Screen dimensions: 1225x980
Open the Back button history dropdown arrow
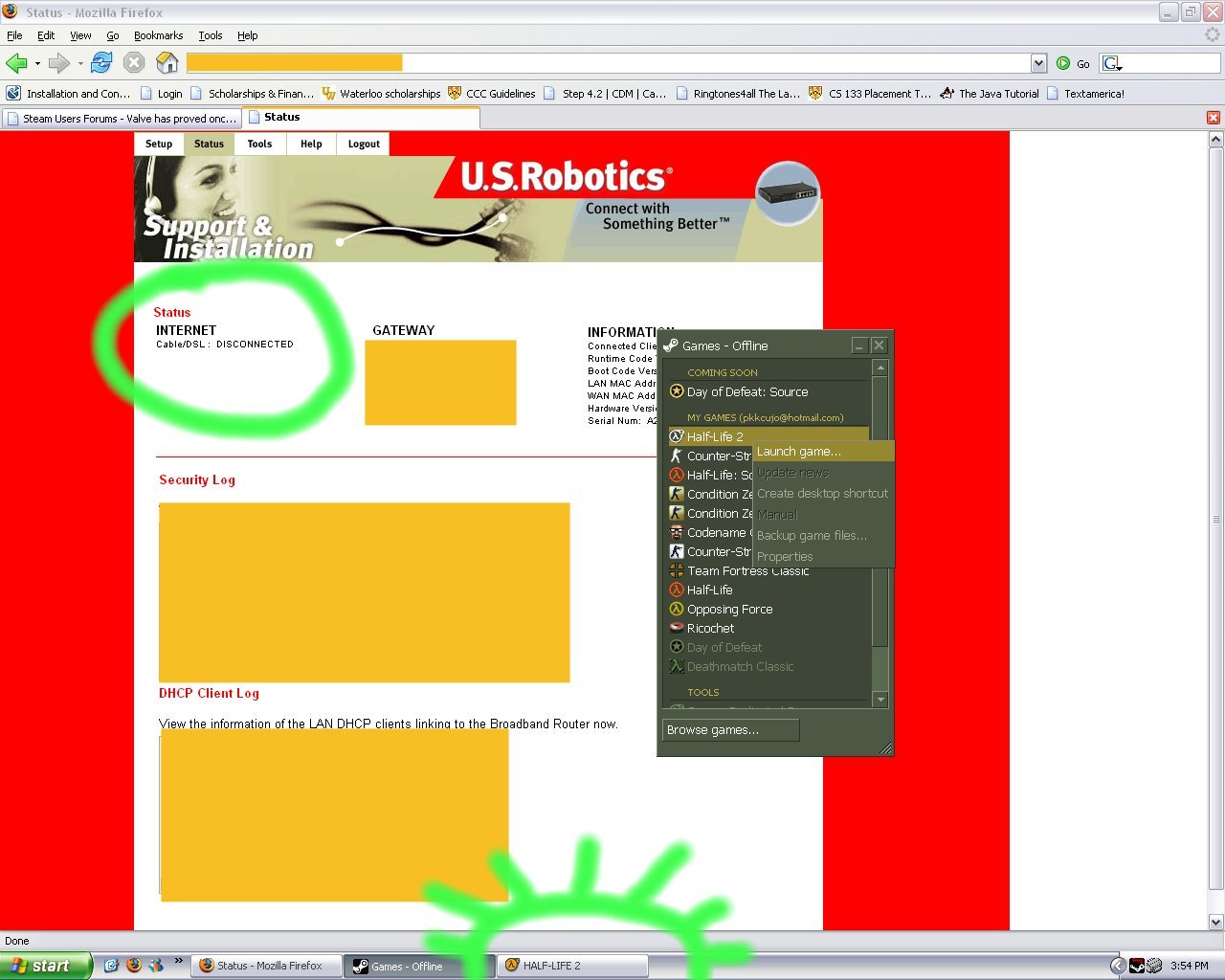(x=37, y=63)
